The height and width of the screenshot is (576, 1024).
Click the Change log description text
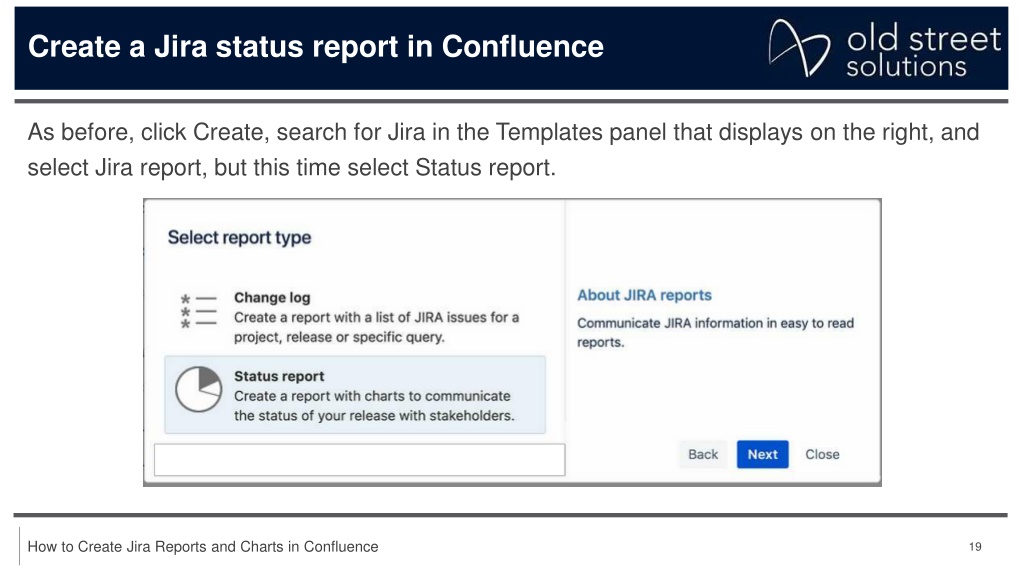pyautogui.click(x=376, y=327)
